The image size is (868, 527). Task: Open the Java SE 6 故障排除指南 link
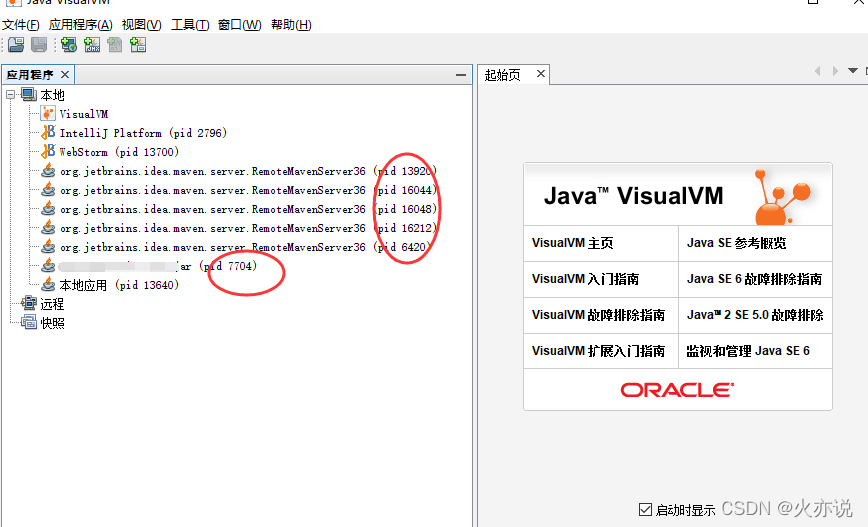pos(754,279)
